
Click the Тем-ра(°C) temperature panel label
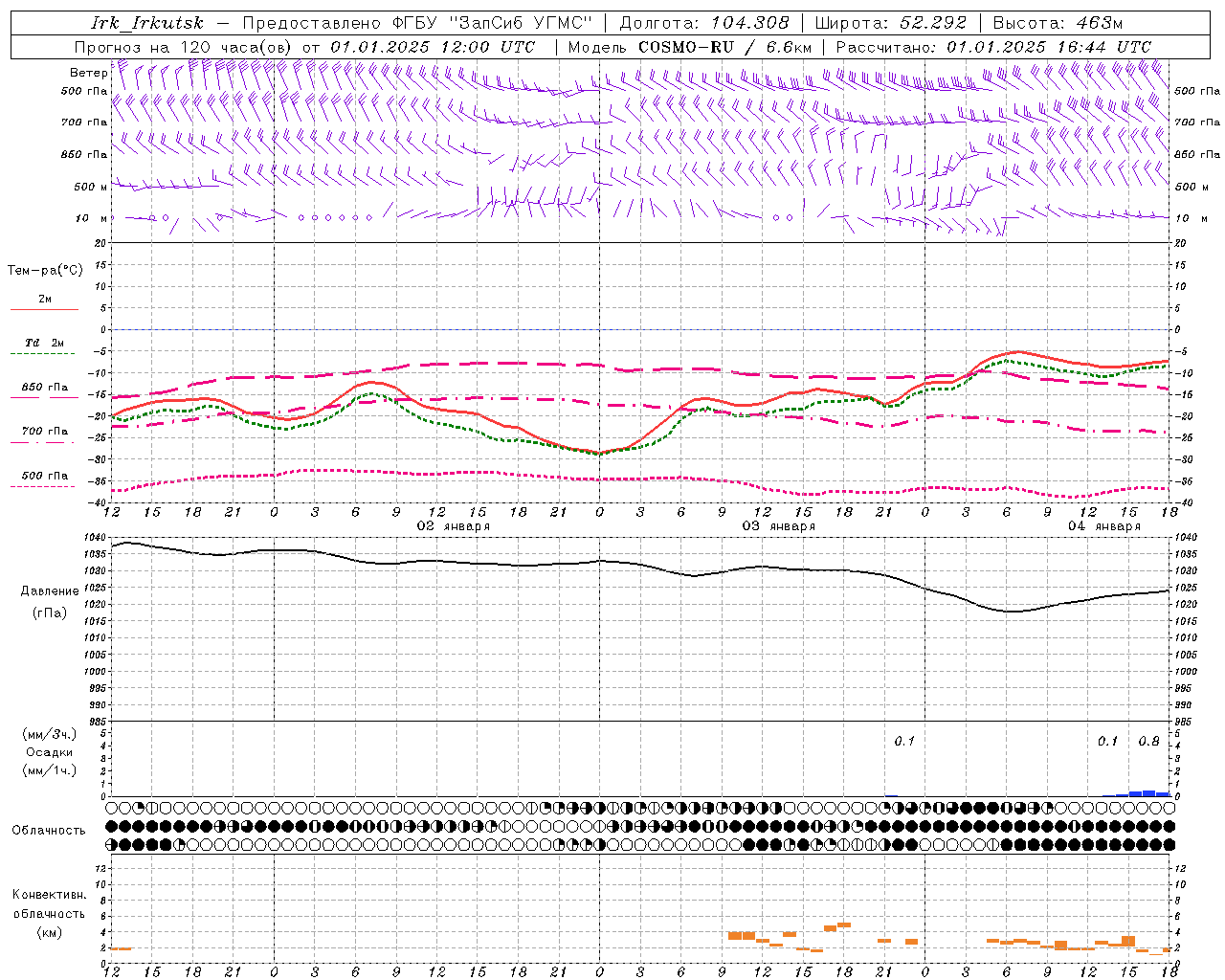[45, 271]
